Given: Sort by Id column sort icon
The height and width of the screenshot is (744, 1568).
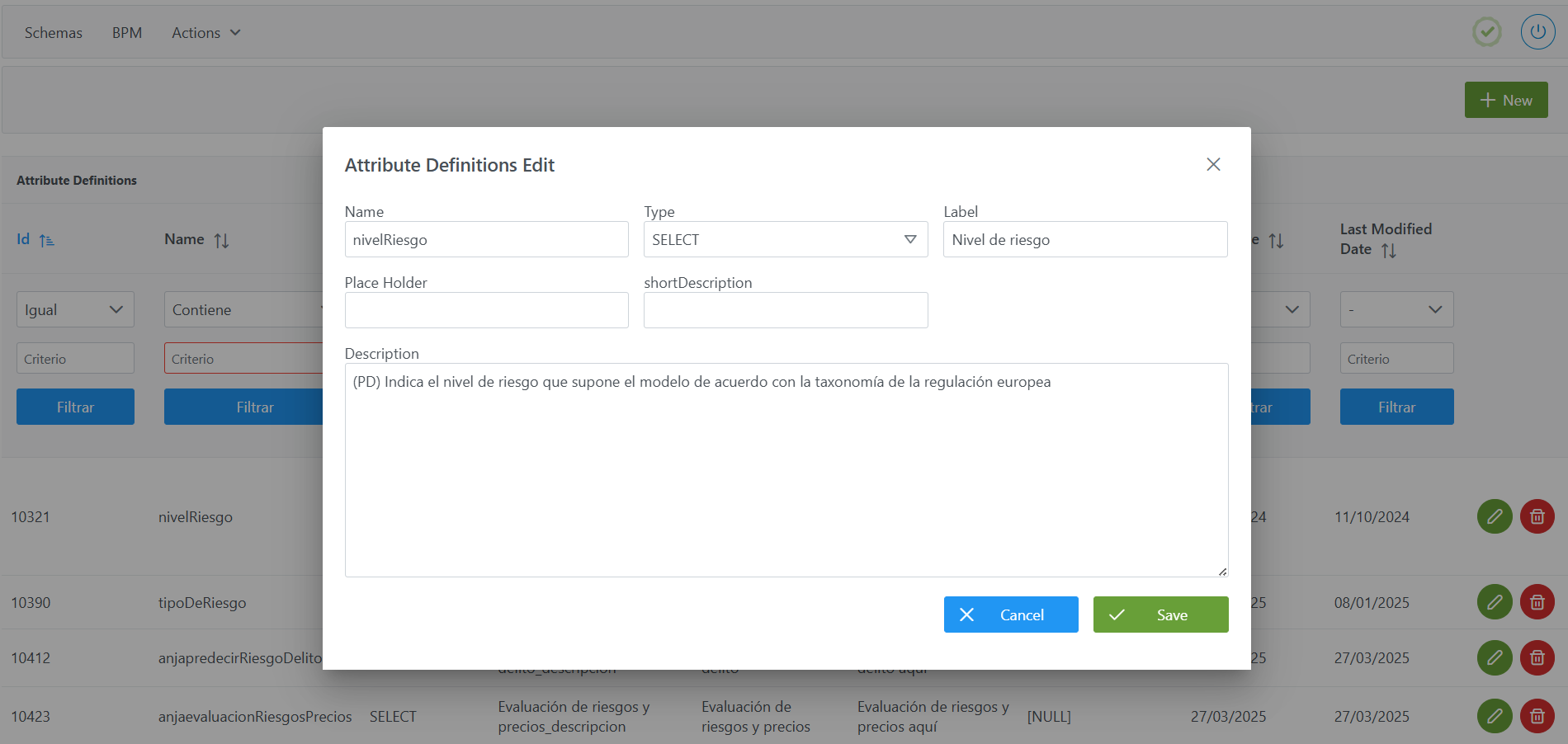Looking at the screenshot, I should click(46, 240).
